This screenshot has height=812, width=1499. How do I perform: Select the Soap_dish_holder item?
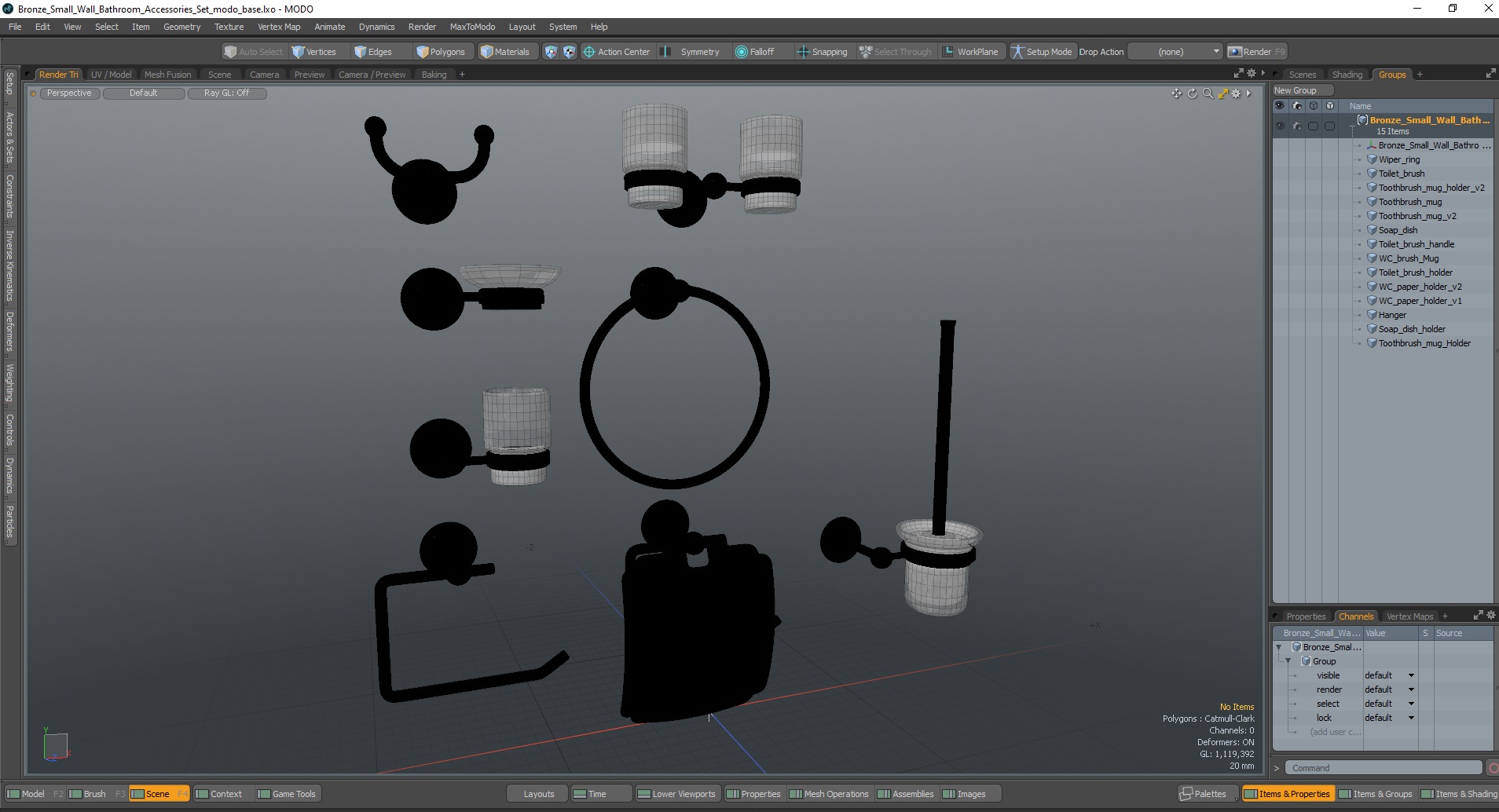[1412, 329]
